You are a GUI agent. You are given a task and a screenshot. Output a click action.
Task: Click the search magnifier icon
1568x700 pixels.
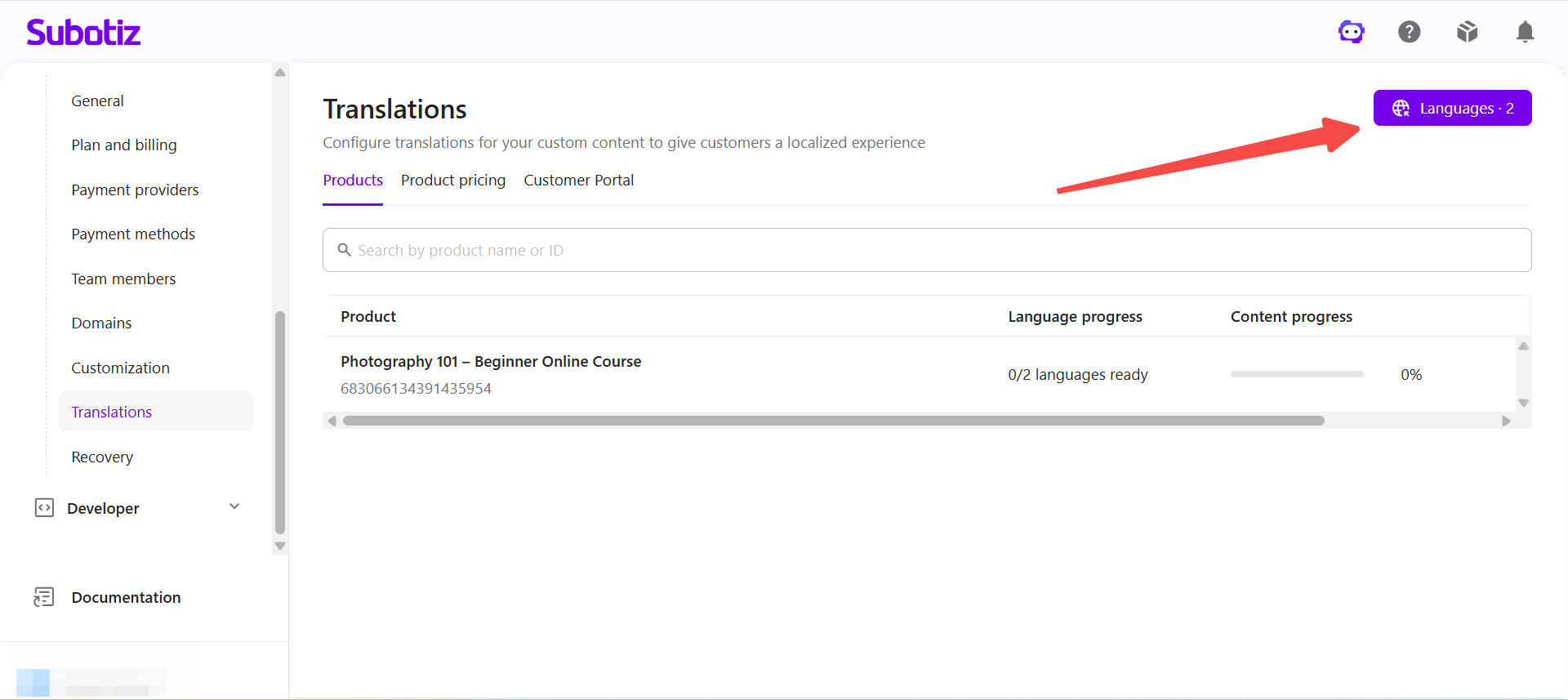pos(345,250)
